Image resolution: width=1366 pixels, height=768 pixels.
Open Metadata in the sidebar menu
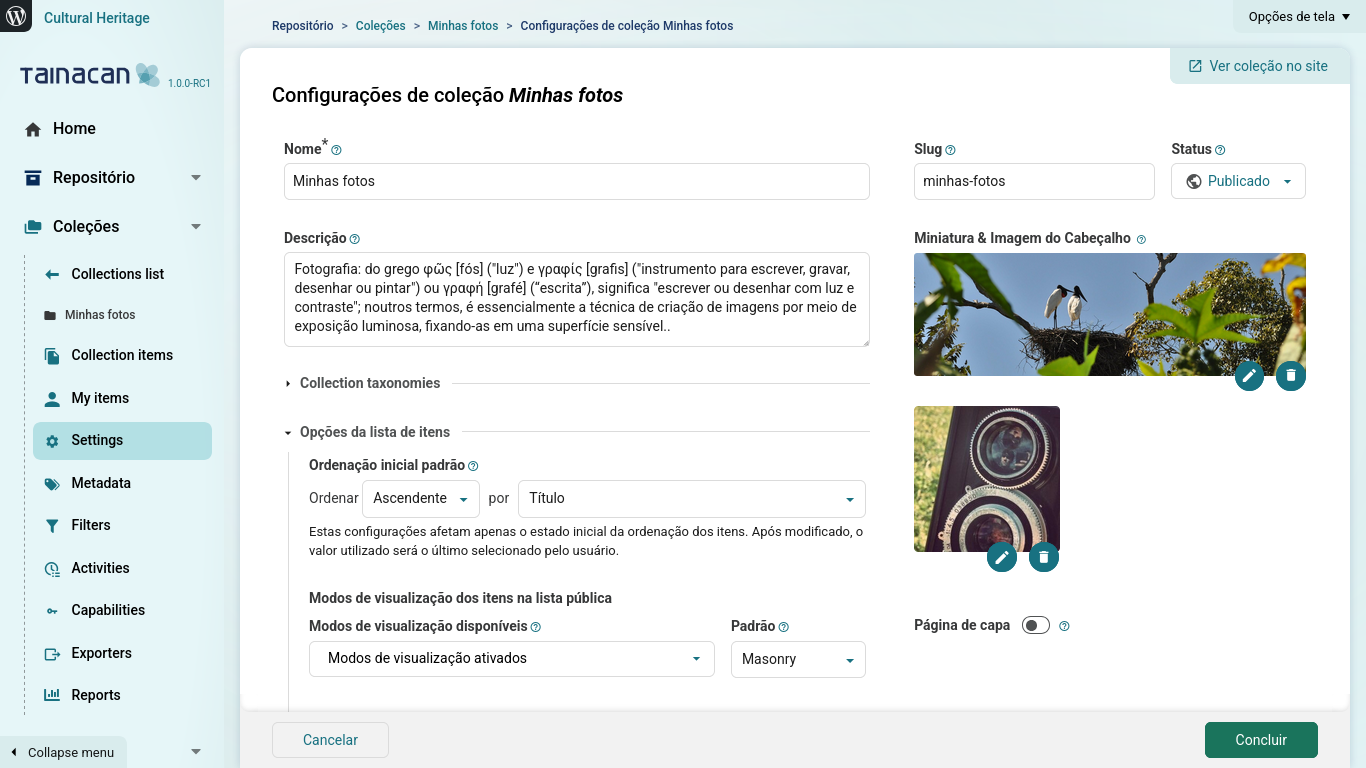click(101, 483)
